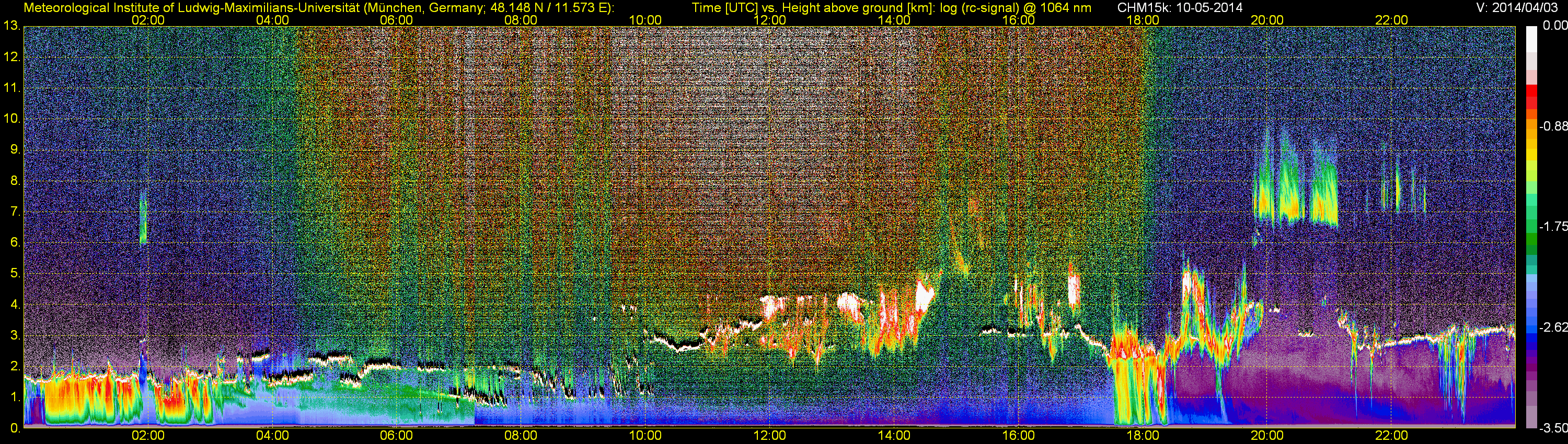Click the 4 km height axis label

tap(15, 305)
